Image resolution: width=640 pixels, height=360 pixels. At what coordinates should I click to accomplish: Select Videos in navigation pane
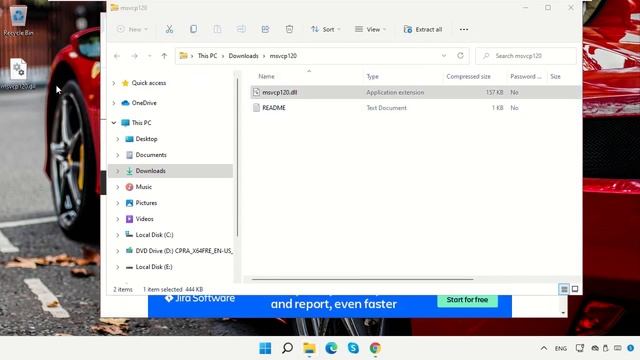[x=144, y=219]
